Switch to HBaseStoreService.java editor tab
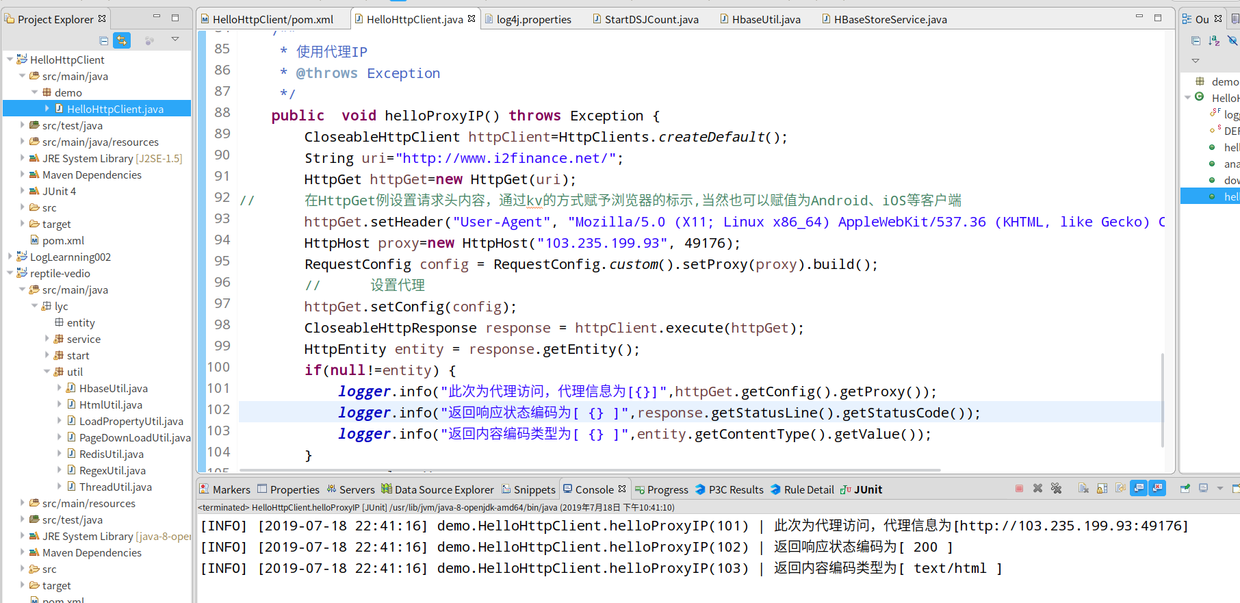 [x=883, y=19]
